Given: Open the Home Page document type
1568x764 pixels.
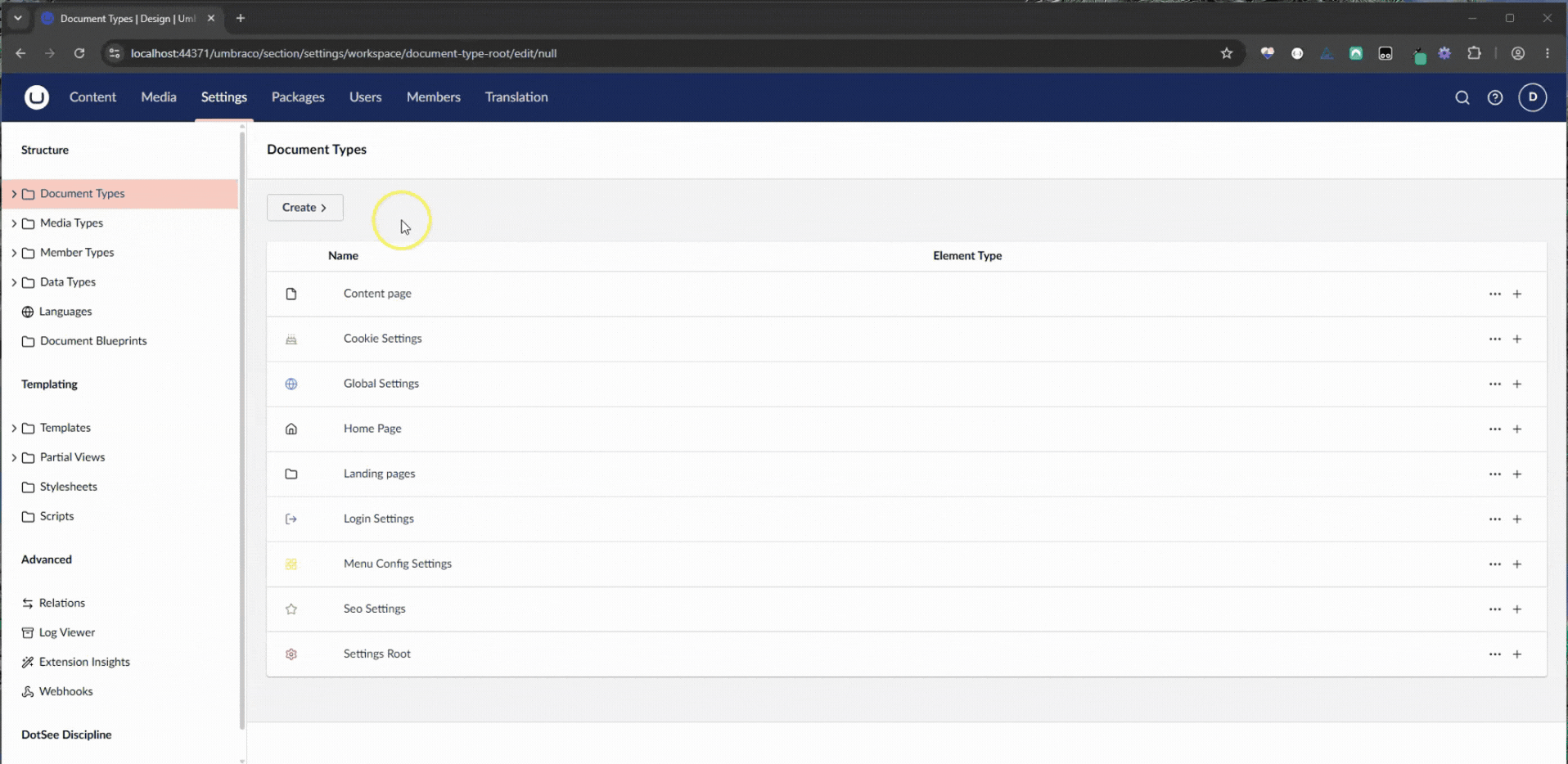Looking at the screenshot, I should pyautogui.click(x=372, y=429).
